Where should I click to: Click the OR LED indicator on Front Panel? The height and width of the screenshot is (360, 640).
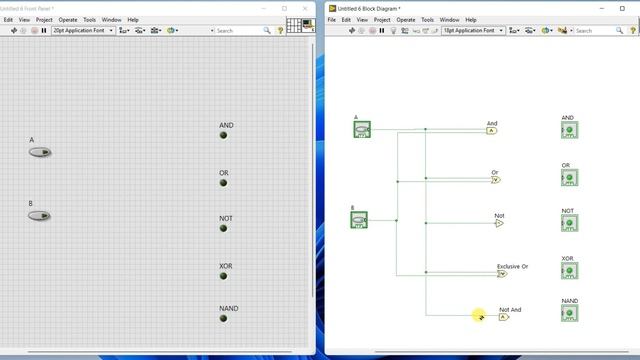tap(223, 183)
